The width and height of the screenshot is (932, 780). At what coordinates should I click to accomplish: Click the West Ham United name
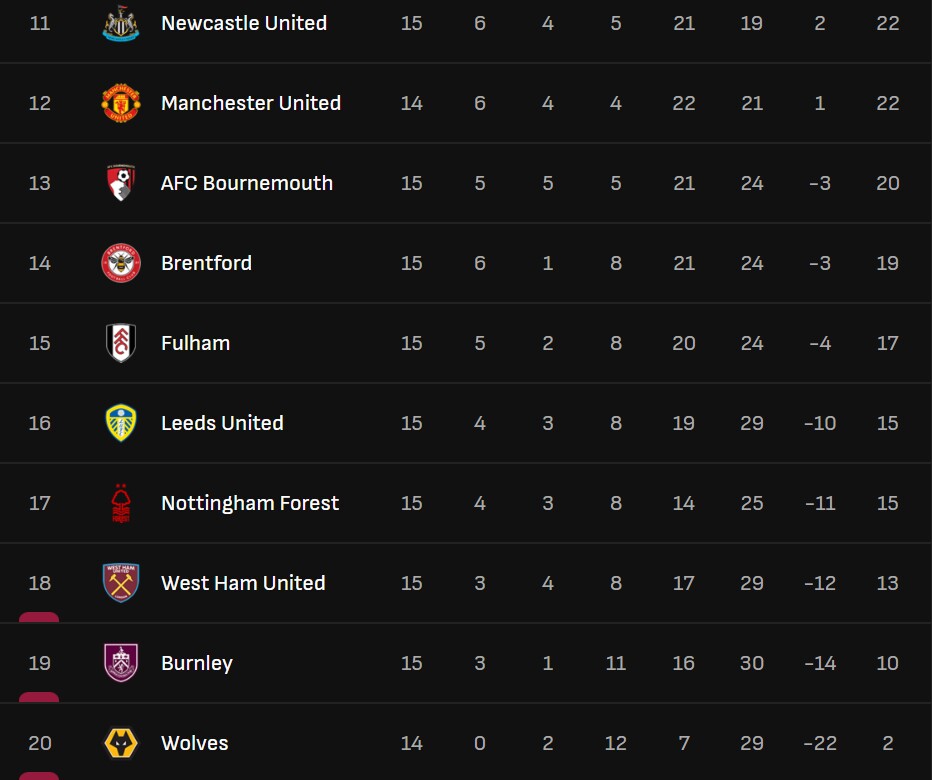point(243,583)
